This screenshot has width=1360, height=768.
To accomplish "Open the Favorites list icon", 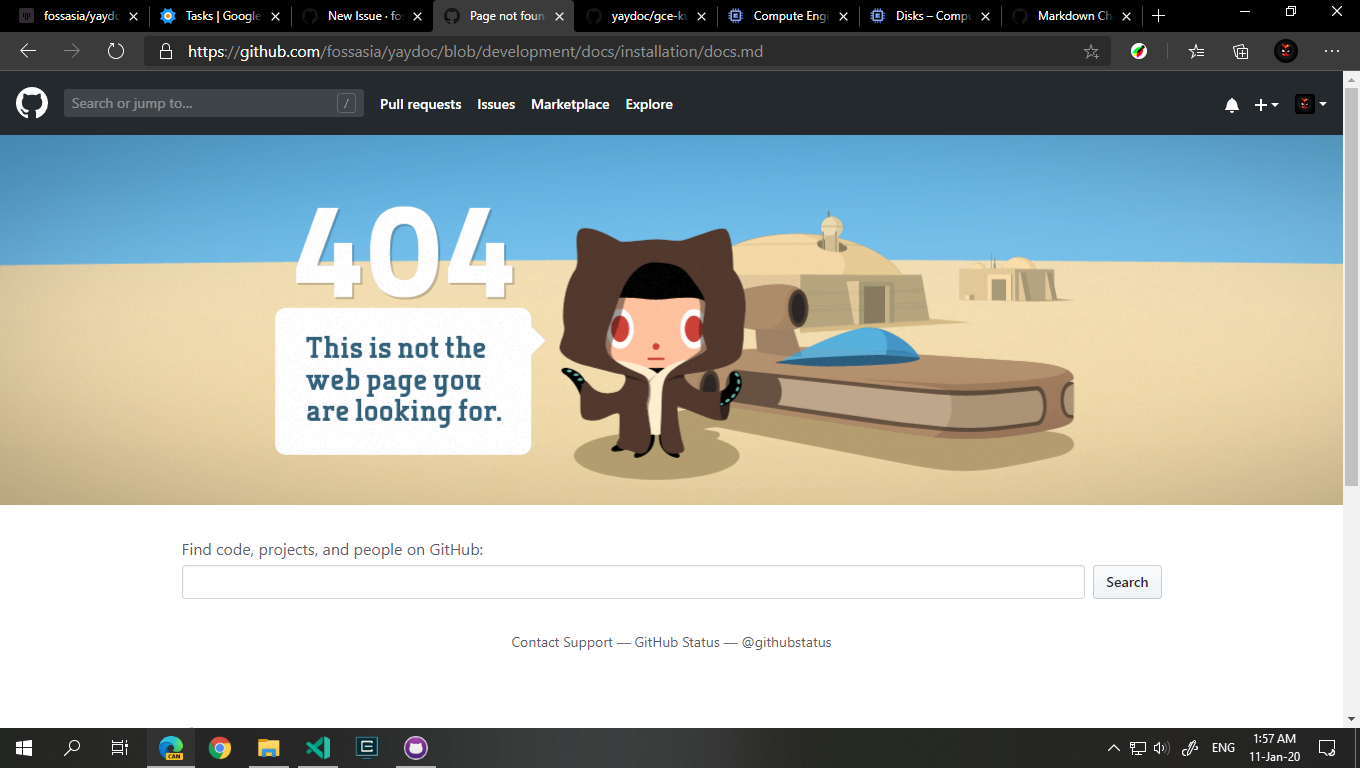I will point(1196,51).
